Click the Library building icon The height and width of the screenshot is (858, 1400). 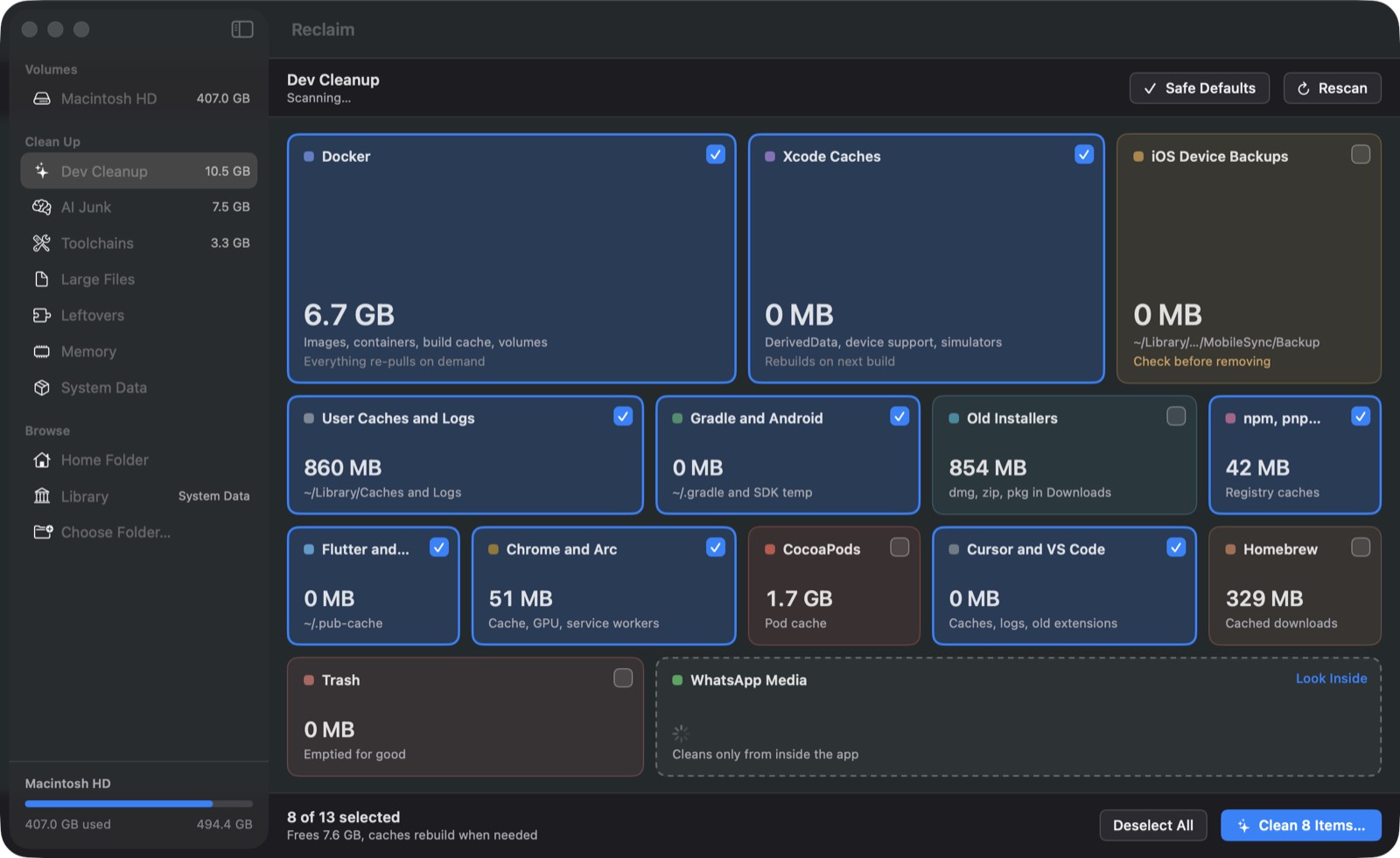click(x=42, y=496)
